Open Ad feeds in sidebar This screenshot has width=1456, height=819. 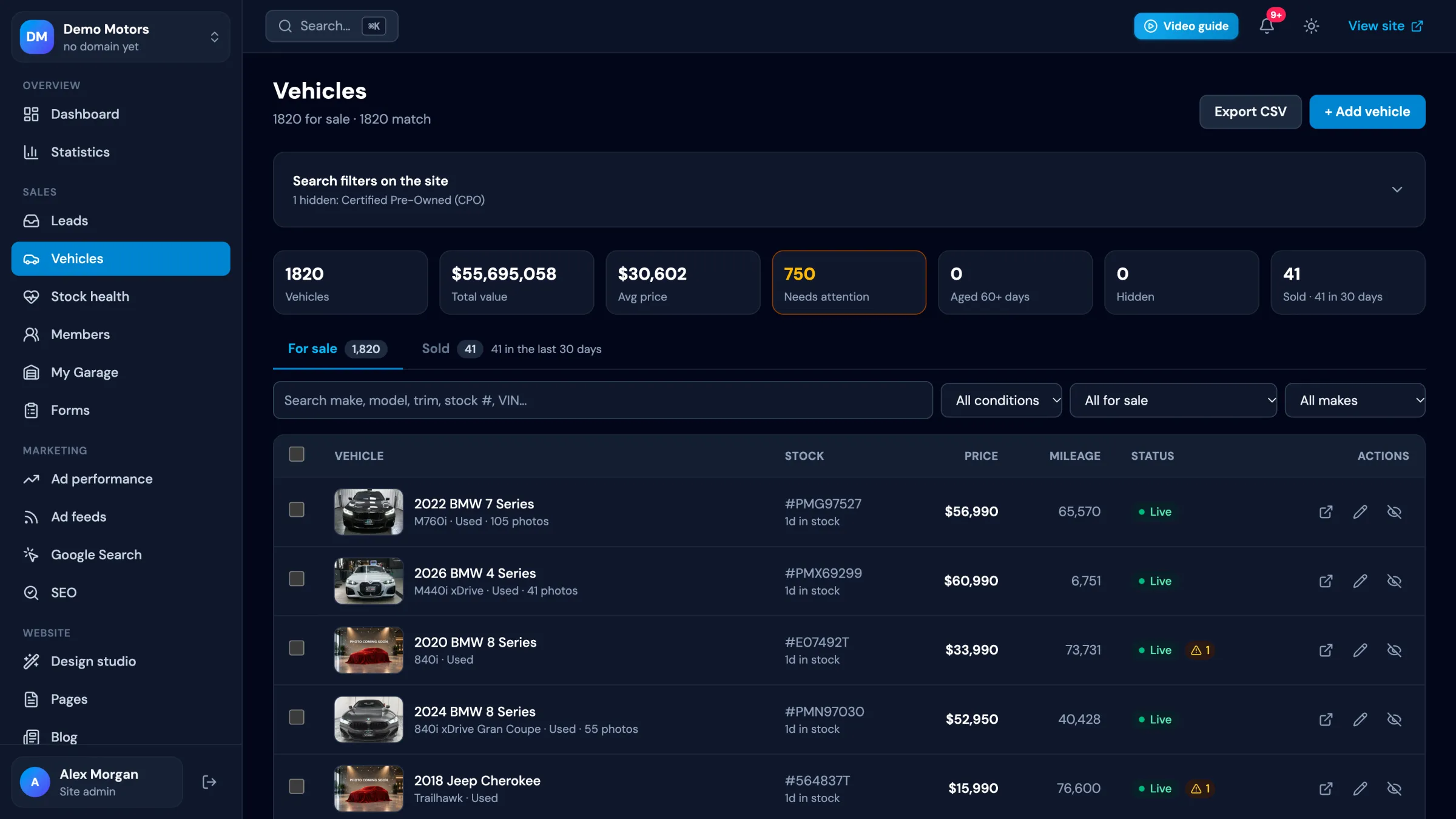(x=121, y=517)
